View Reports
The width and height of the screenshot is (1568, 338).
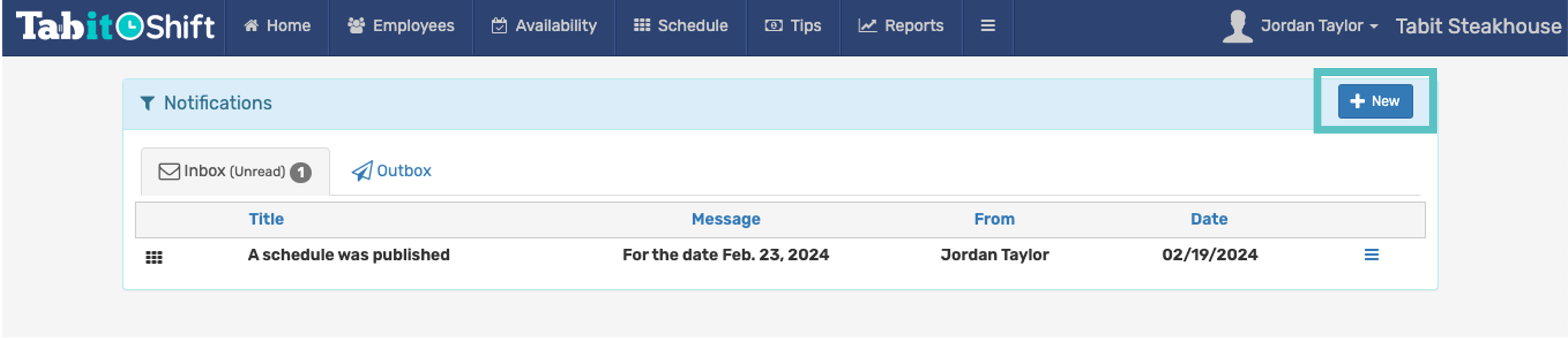(x=901, y=26)
